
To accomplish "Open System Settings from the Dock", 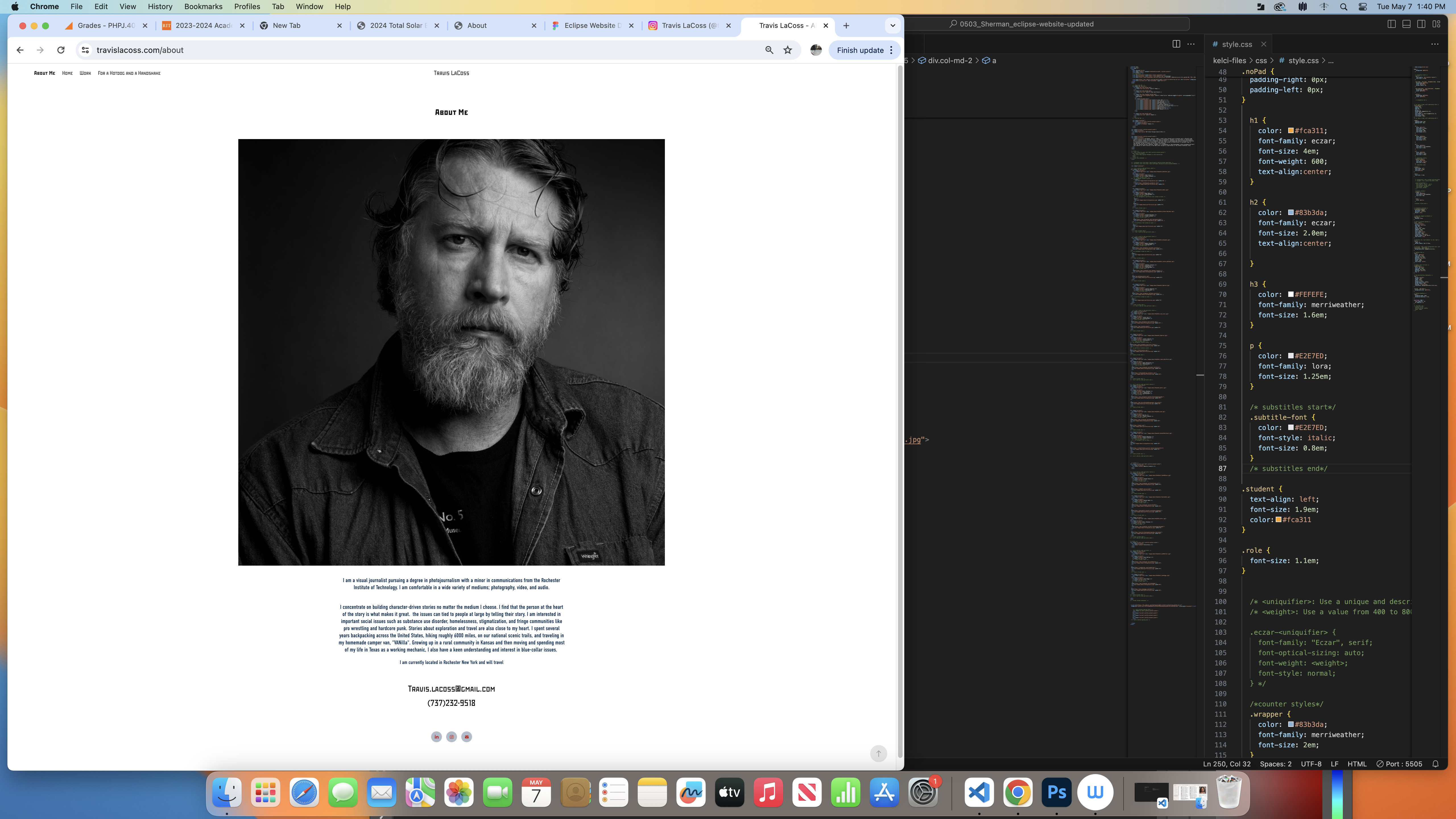I will pos(923,793).
